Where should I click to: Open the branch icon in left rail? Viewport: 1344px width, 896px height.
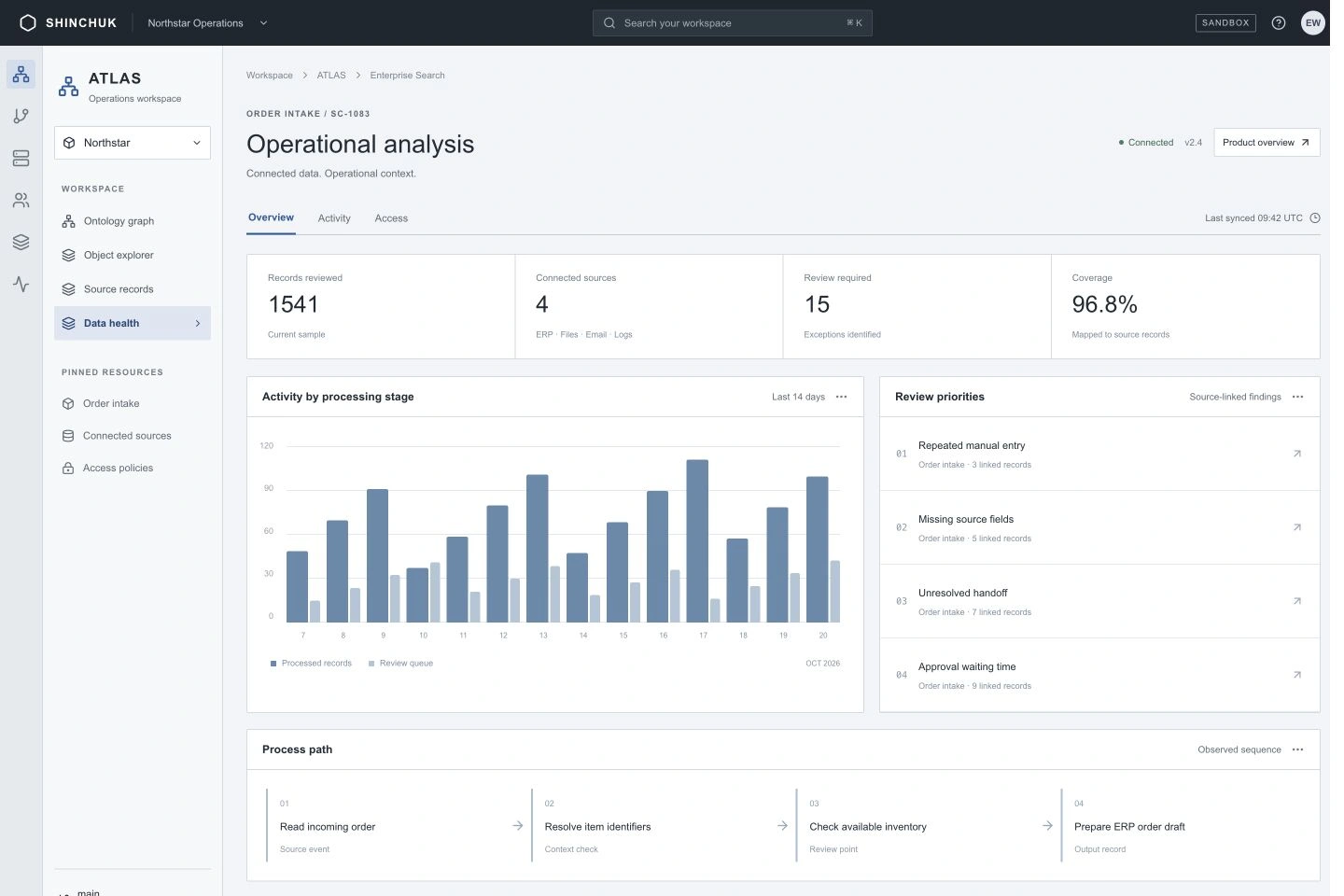pos(21,116)
